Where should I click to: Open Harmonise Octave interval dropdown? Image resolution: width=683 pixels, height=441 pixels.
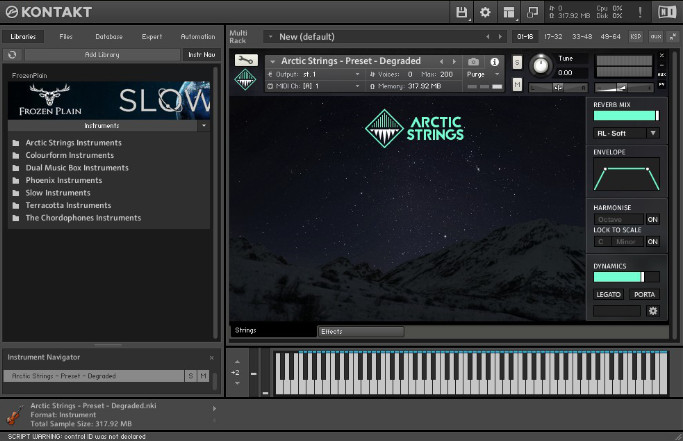[x=619, y=219]
